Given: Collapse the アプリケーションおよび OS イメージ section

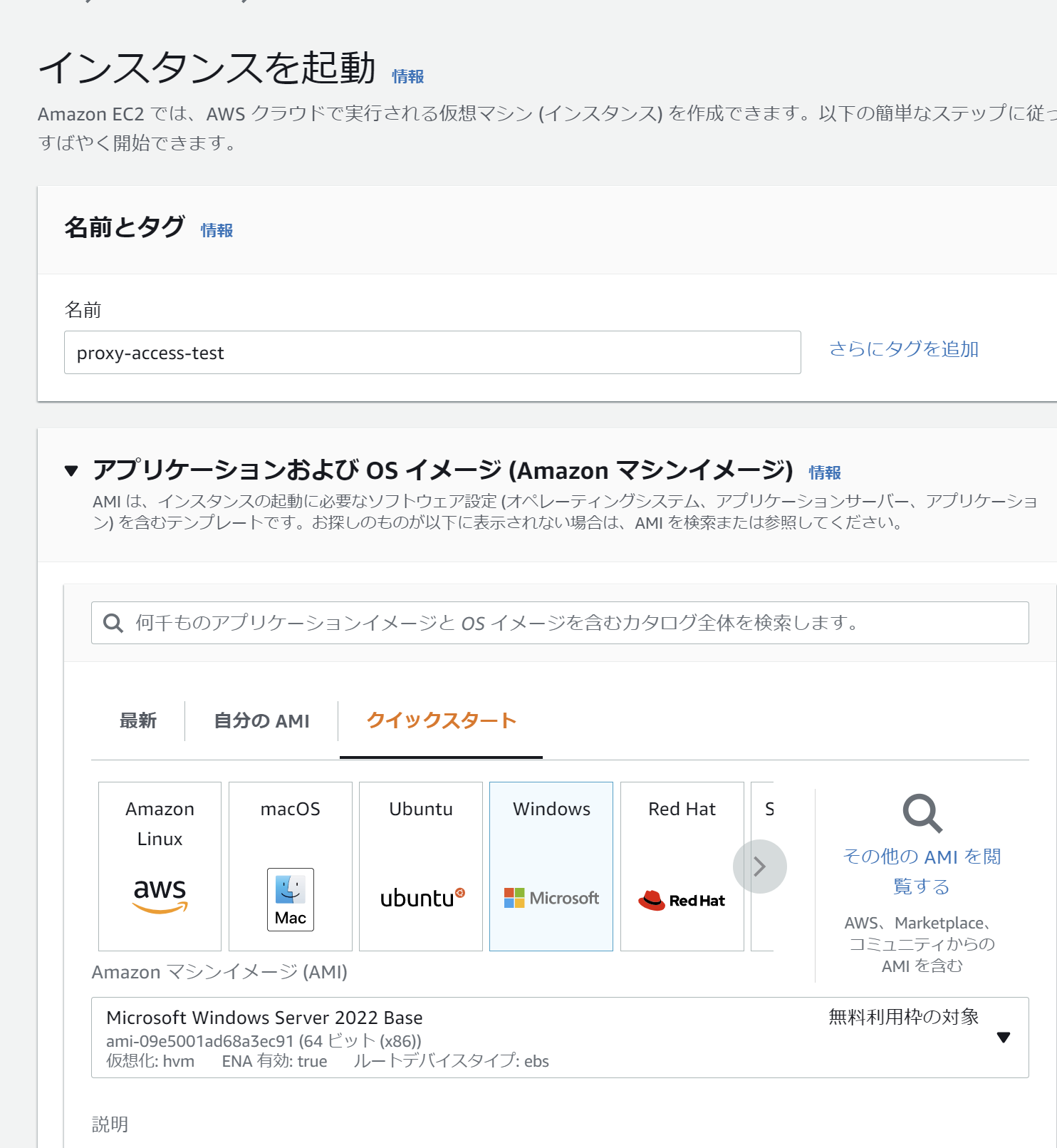Looking at the screenshot, I should click(71, 470).
